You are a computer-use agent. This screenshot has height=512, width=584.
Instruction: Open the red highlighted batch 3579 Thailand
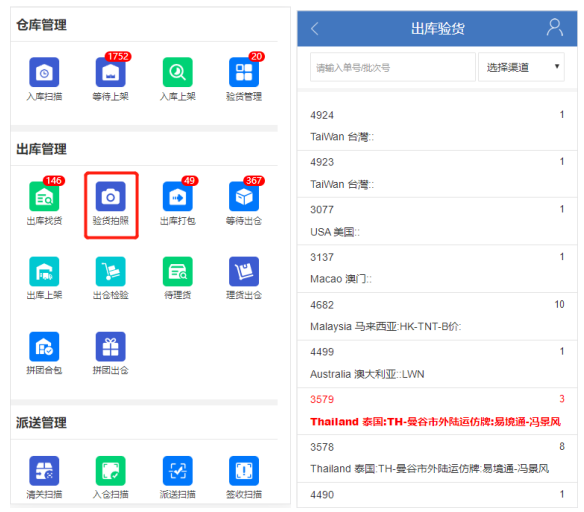437,411
